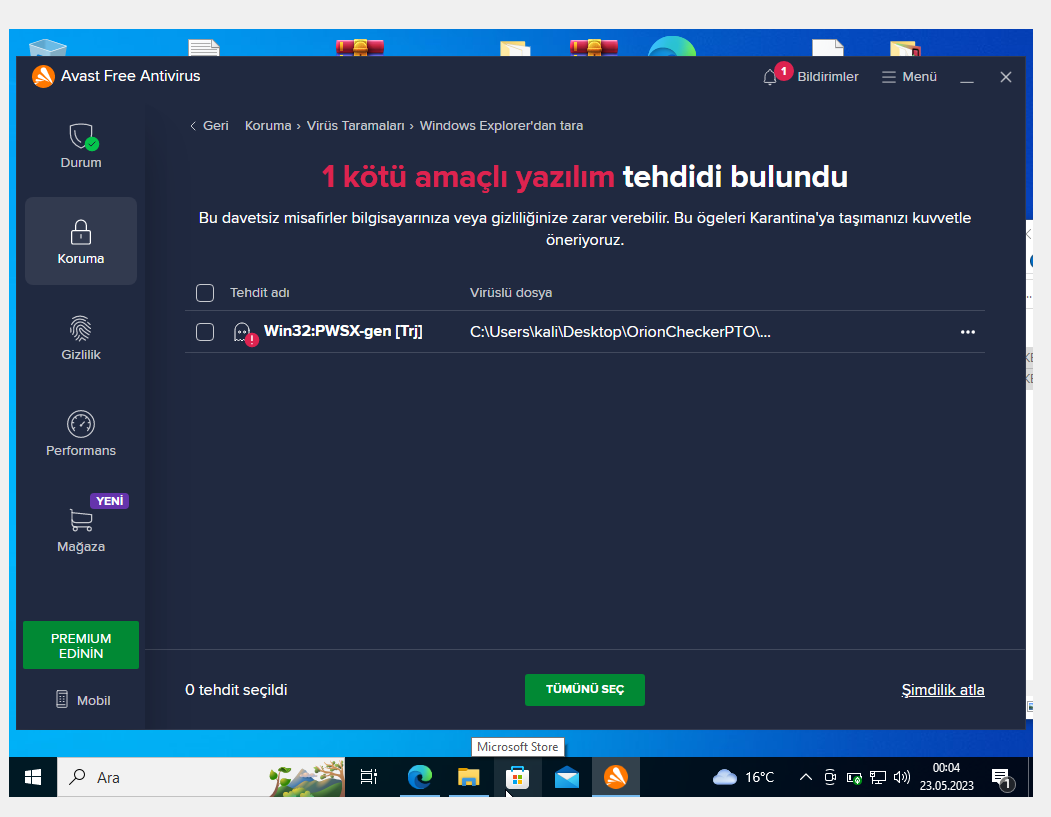Tick the select-all checkbox next to Tehdit adı
This screenshot has height=817, width=1051.
pyautogui.click(x=204, y=293)
